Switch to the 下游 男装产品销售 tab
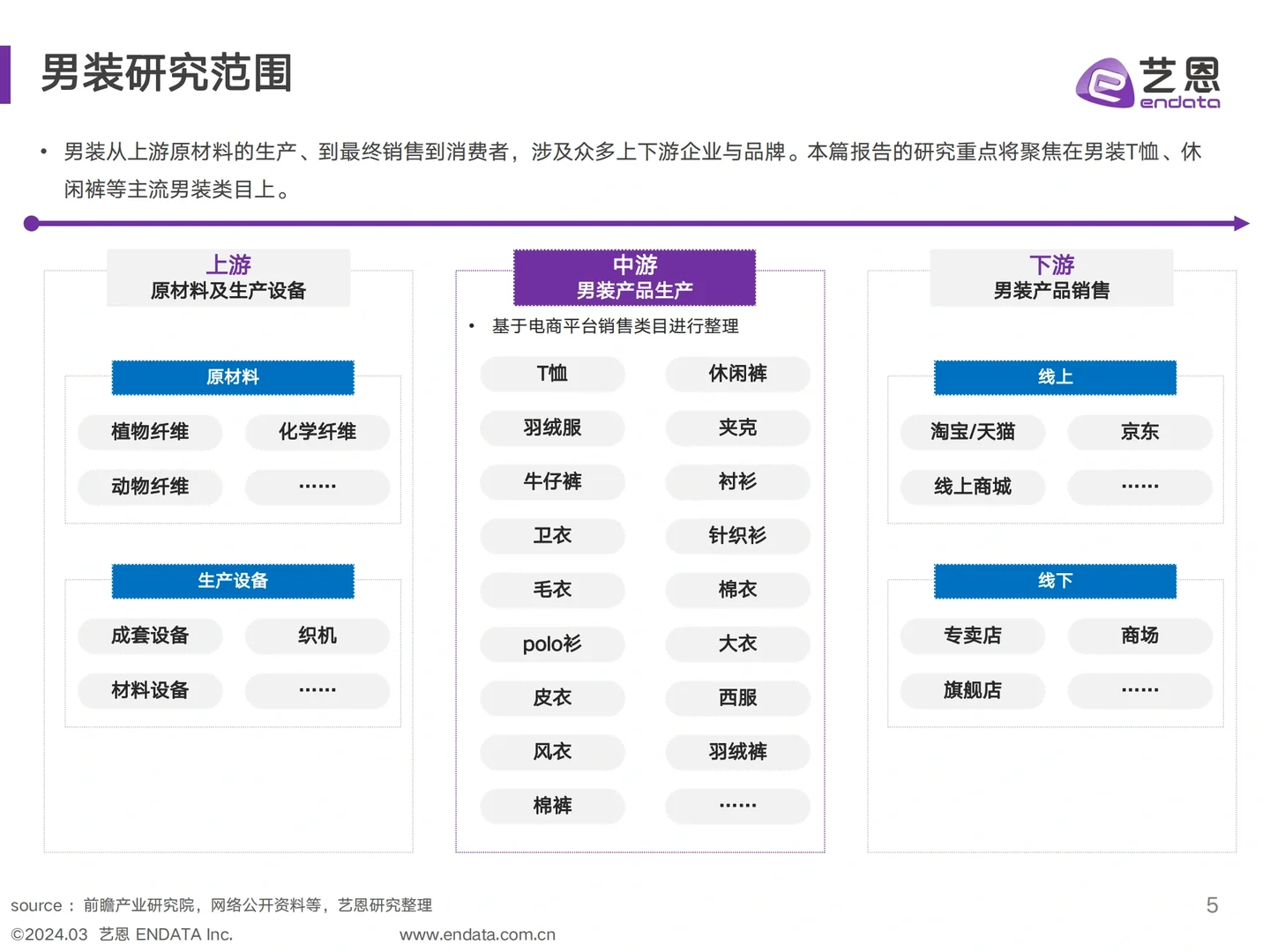Viewport: 1270px width, 952px height. (x=1051, y=278)
